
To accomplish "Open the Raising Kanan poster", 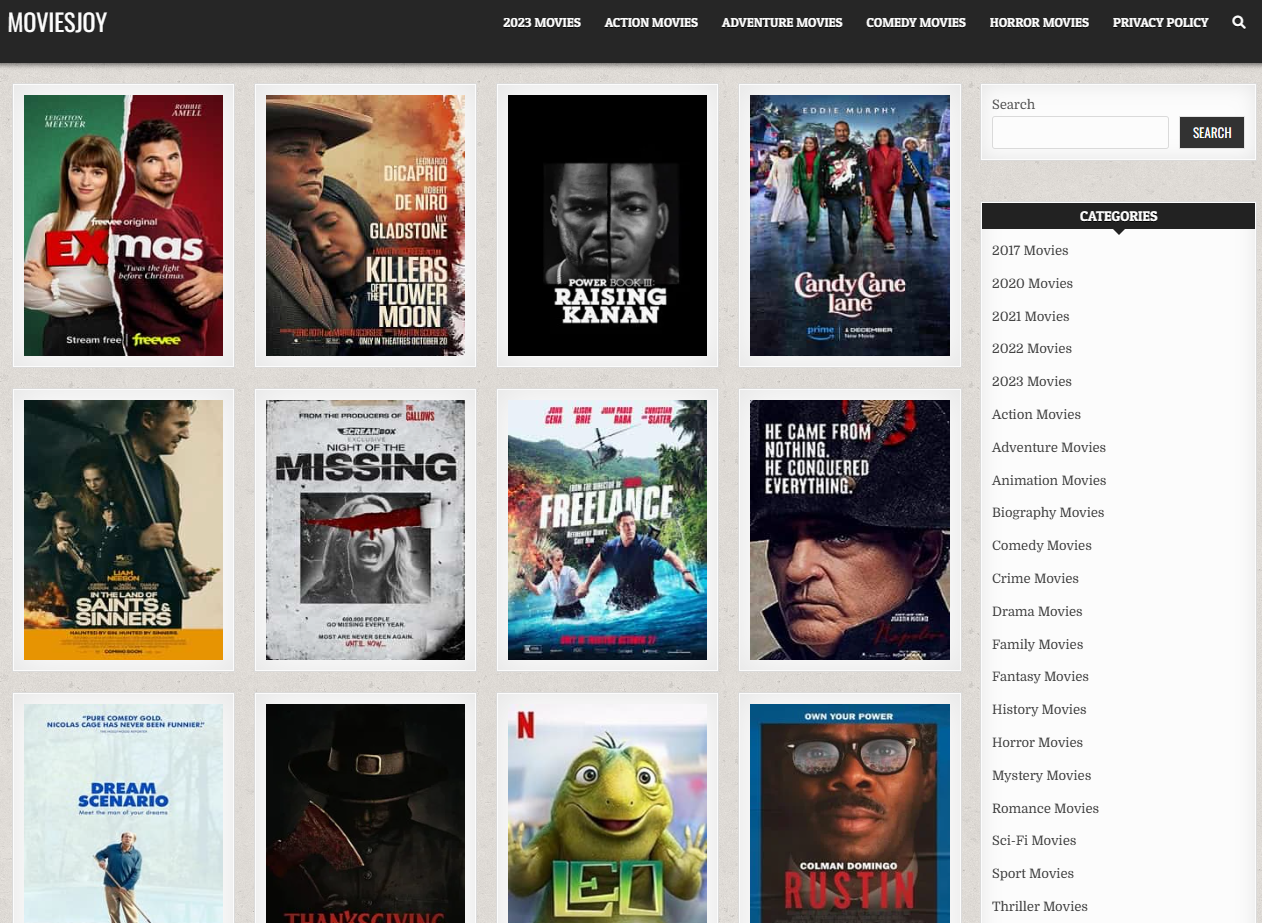I will tap(607, 225).
